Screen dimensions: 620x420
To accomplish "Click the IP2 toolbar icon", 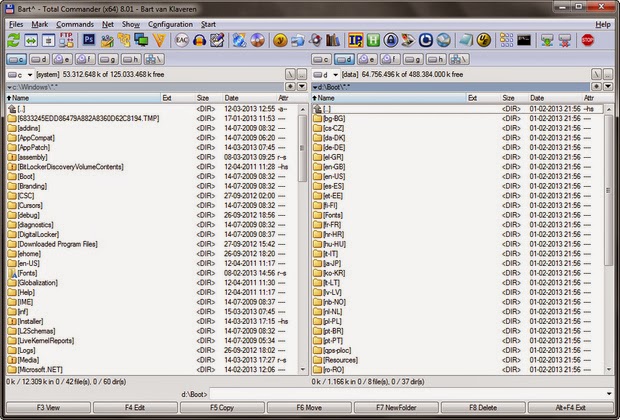I will [x=355, y=40].
